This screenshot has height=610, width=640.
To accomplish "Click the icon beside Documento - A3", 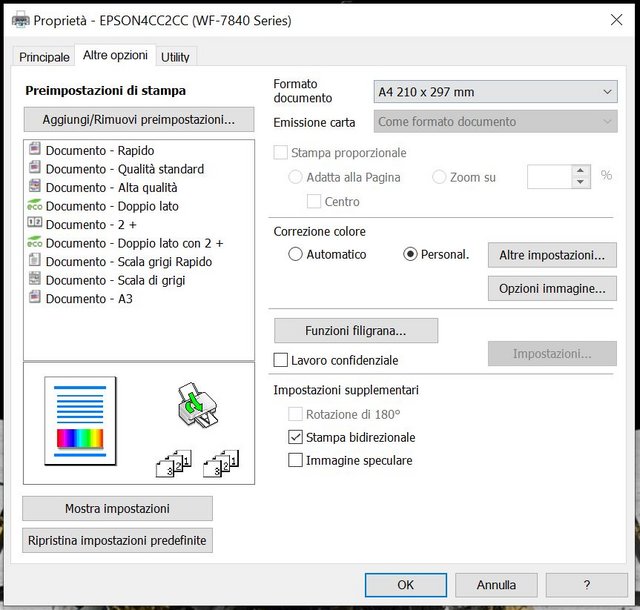I will pyautogui.click(x=35, y=296).
